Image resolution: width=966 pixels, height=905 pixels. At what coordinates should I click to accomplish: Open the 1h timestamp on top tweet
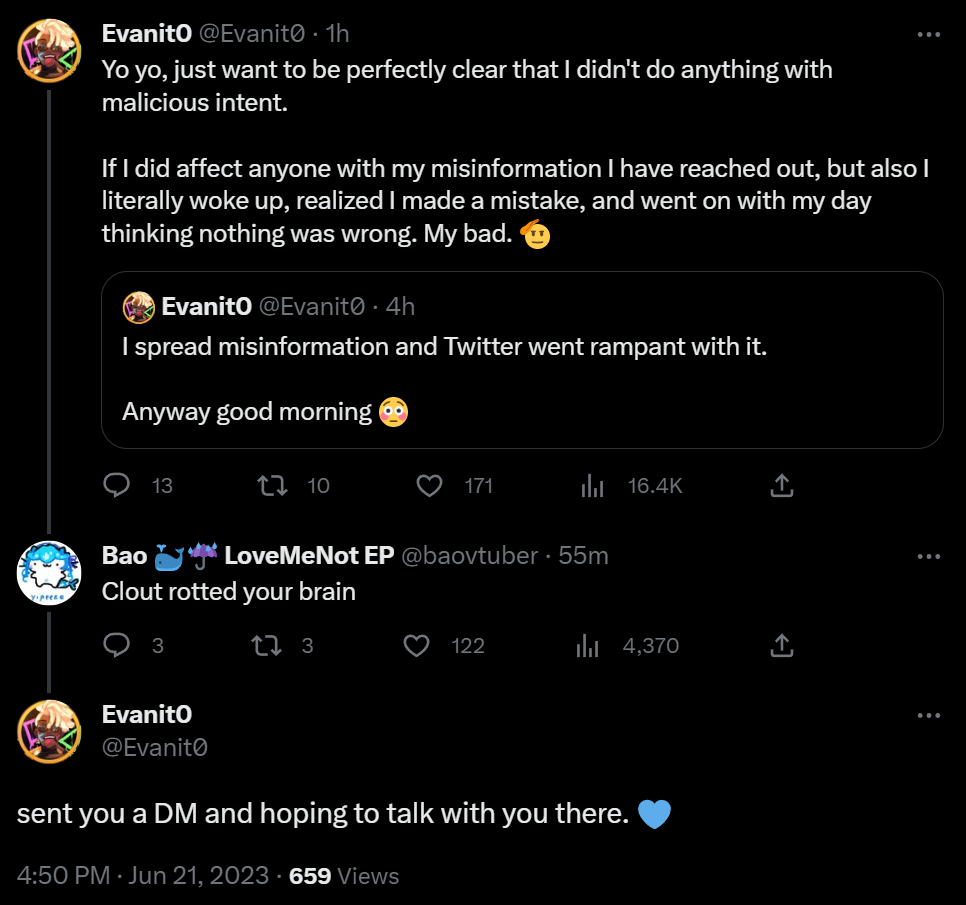coord(338,34)
